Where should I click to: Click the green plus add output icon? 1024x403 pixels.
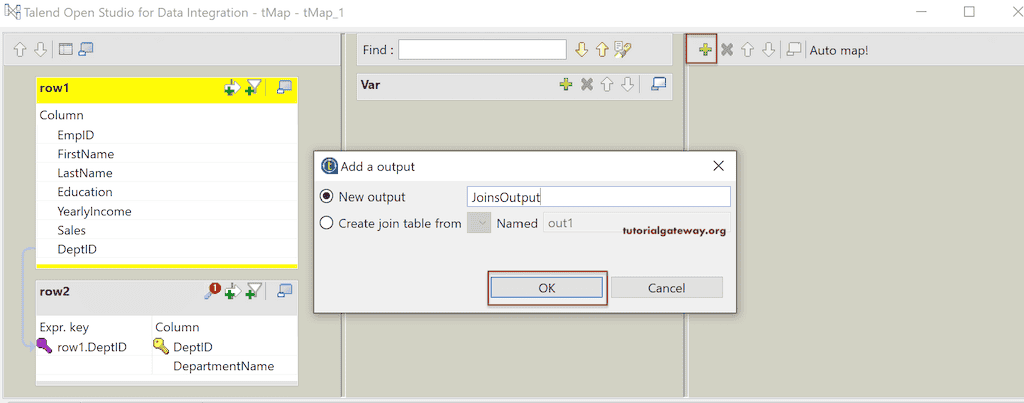click(x=705, y=49)
